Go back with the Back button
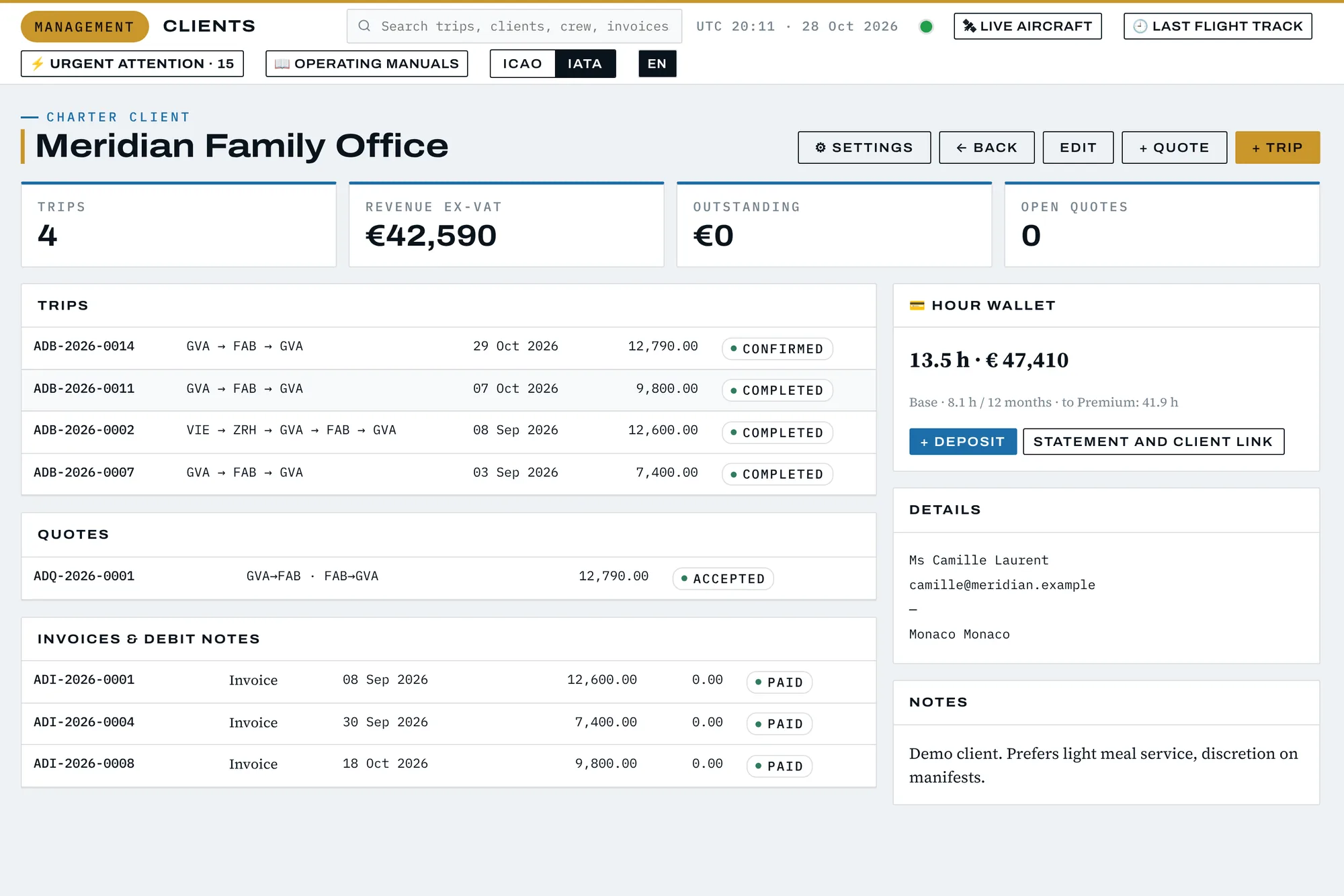 coord(986,148)
